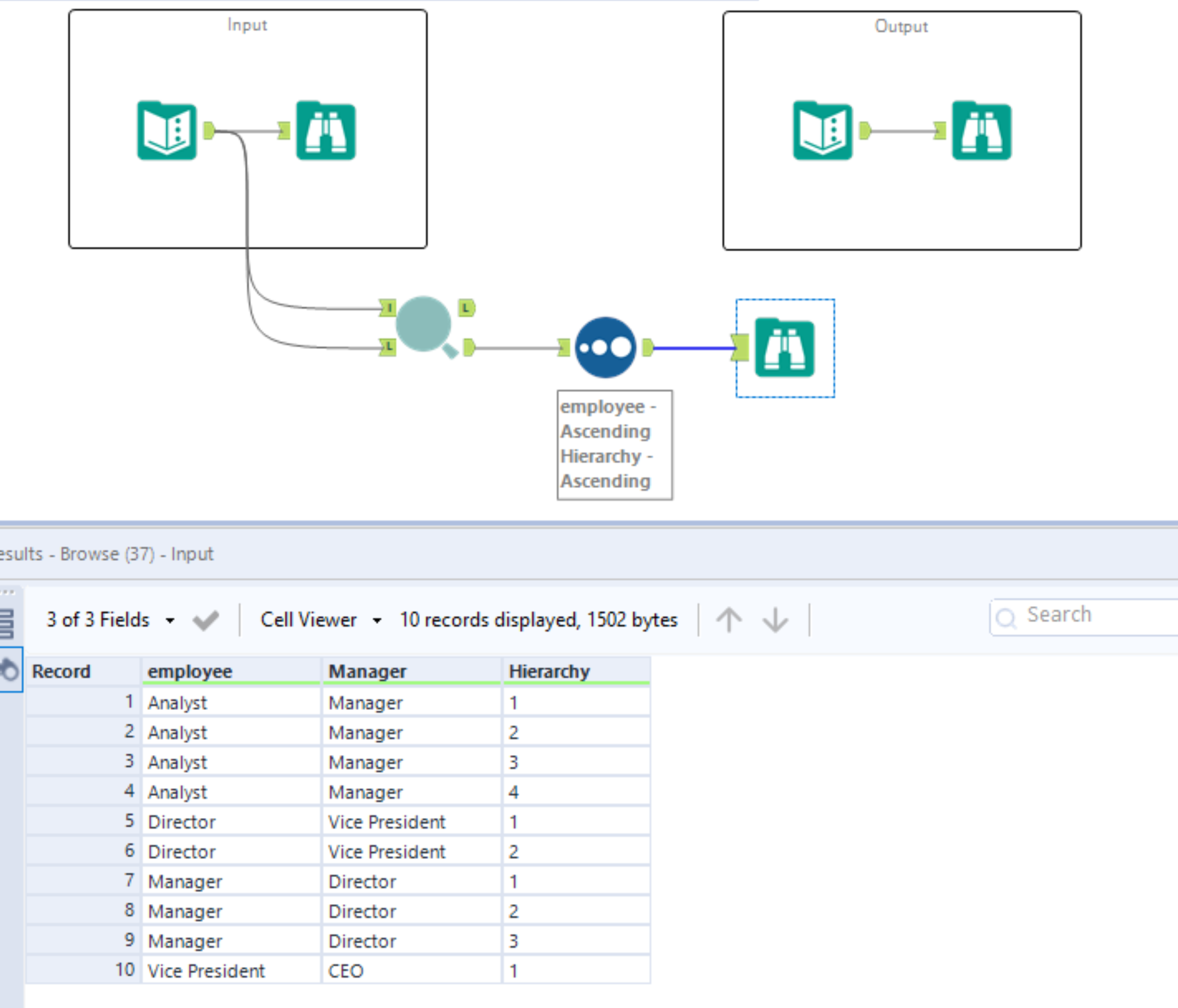Screen dimensions: 1178x1008
Task: Select Director manager cell in record 8
Action: 411,911
